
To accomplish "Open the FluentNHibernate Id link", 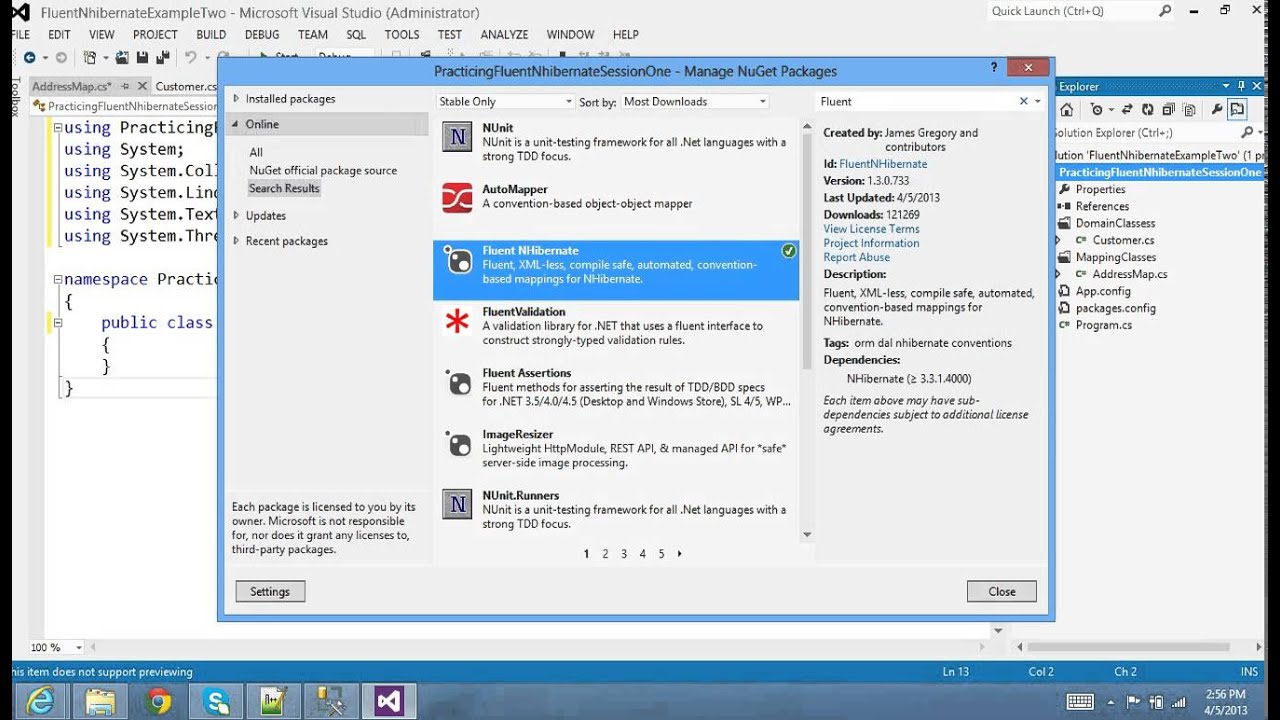I will click(883, 164).
